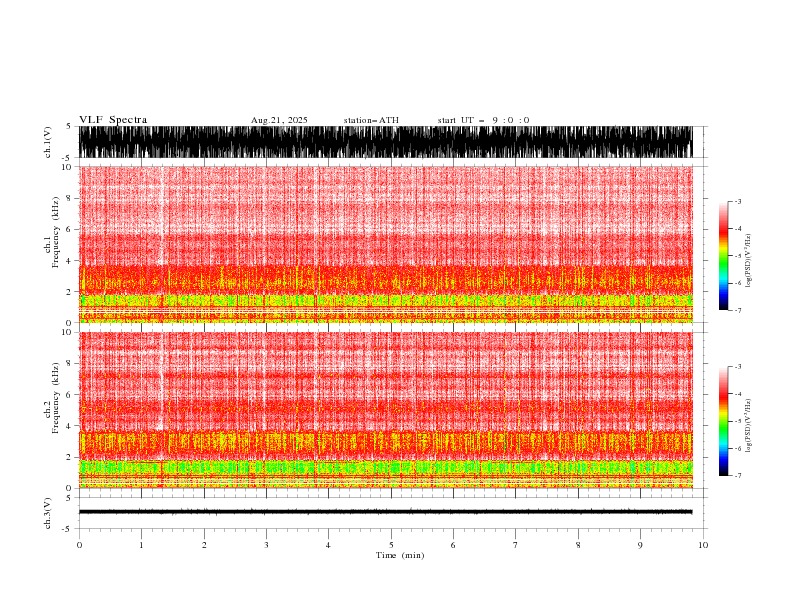Select the ch.1 colorbar "log(PSD)(V²/Hz)" label
792x612 pixels.
[x=749, y=261]
